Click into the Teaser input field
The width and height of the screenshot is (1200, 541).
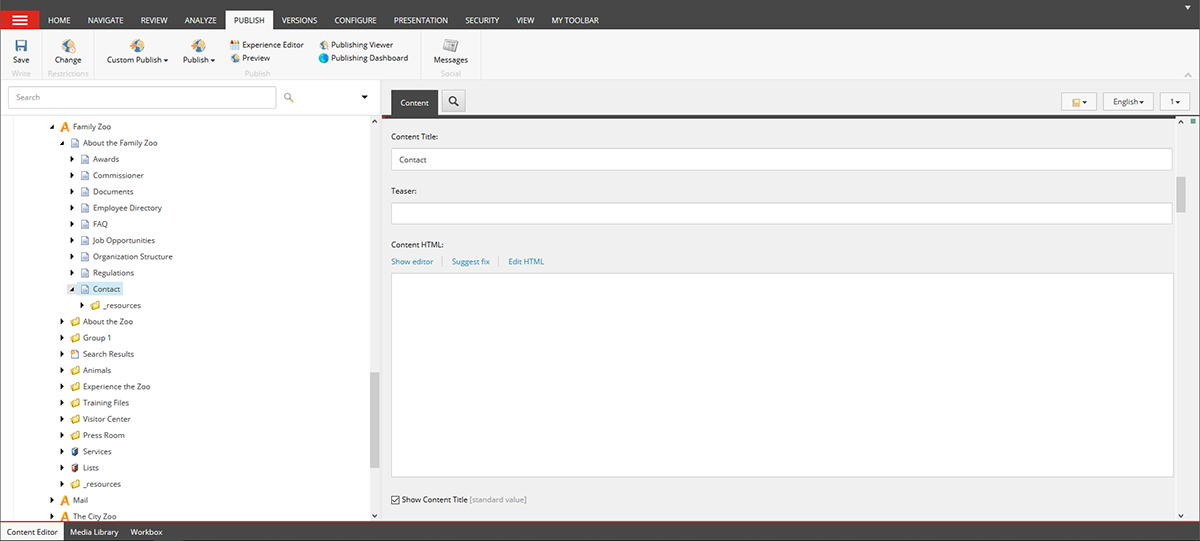coord(780,213)
